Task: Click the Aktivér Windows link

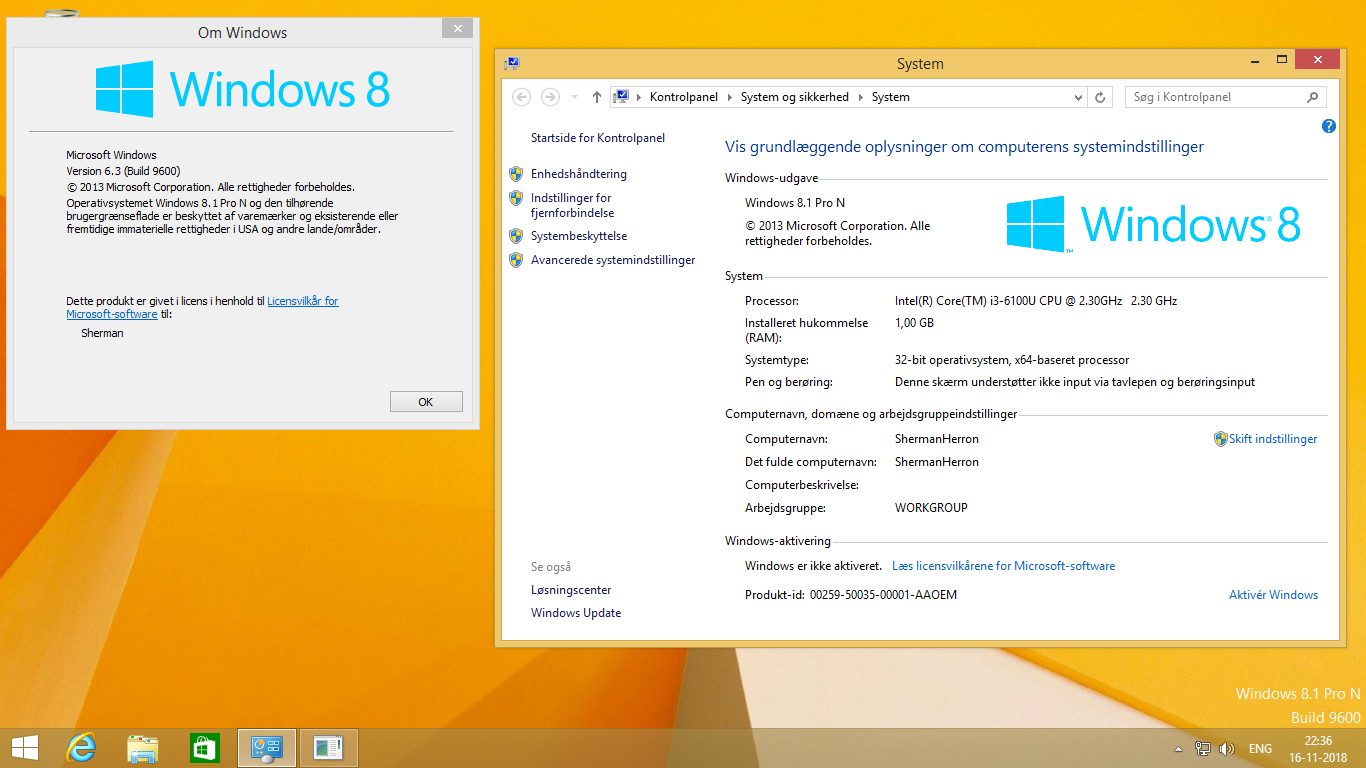Action: 1273,594
